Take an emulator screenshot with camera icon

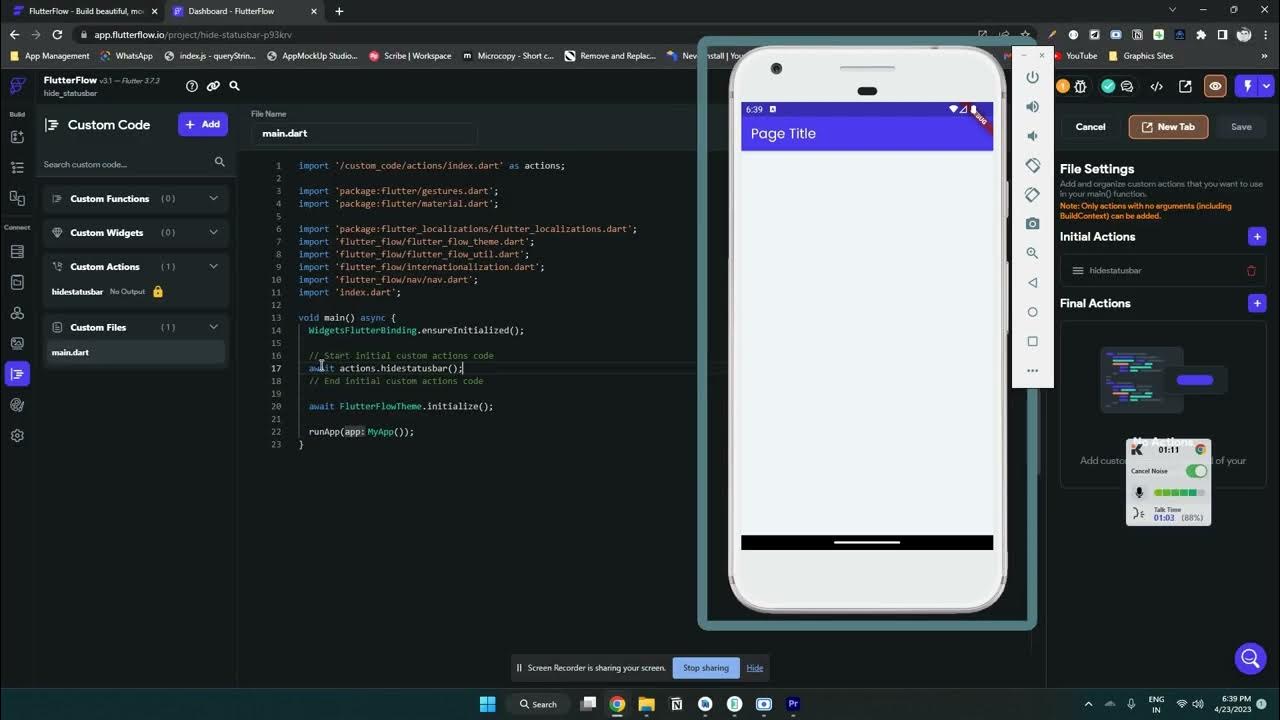point(1032,224)
